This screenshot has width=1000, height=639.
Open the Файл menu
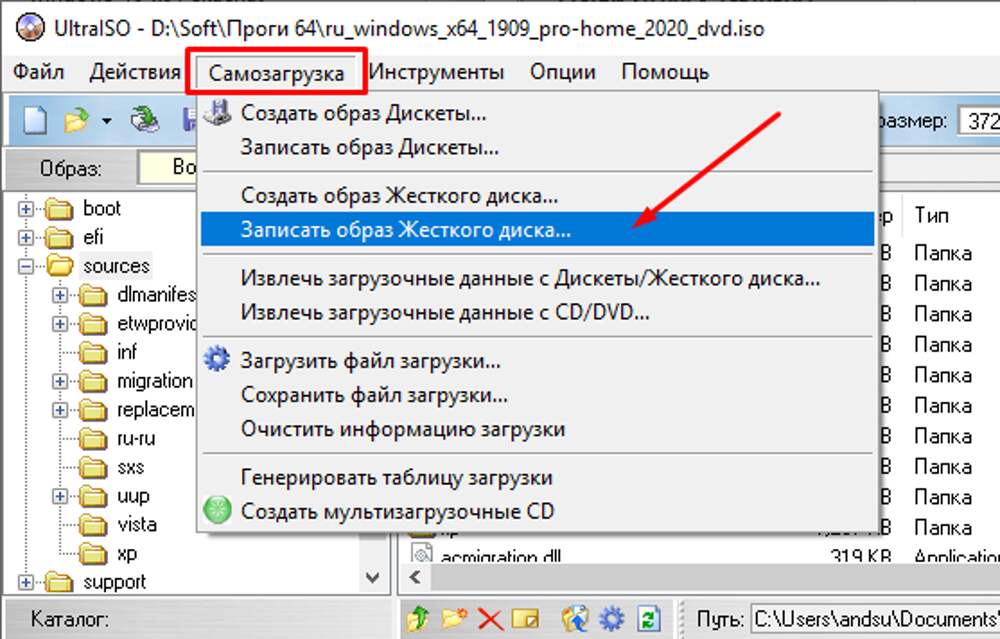pos(38,71)
